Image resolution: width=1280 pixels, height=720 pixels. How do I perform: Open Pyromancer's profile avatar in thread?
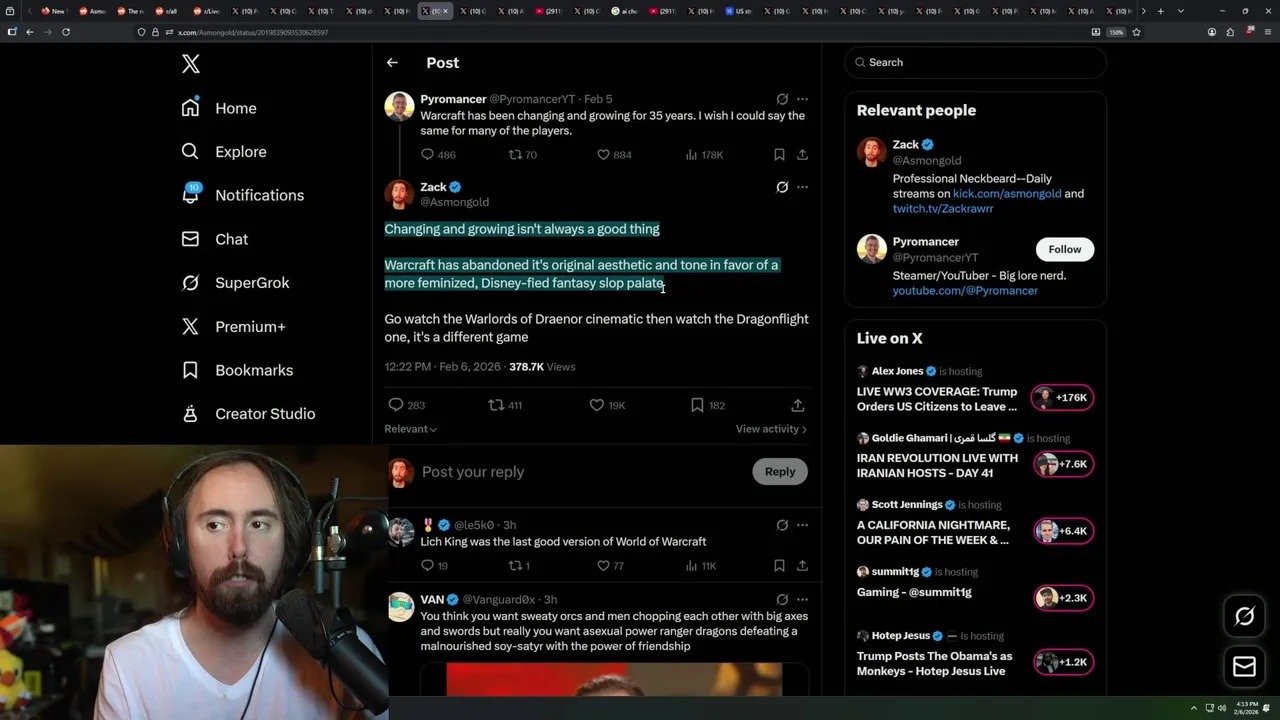399,107
